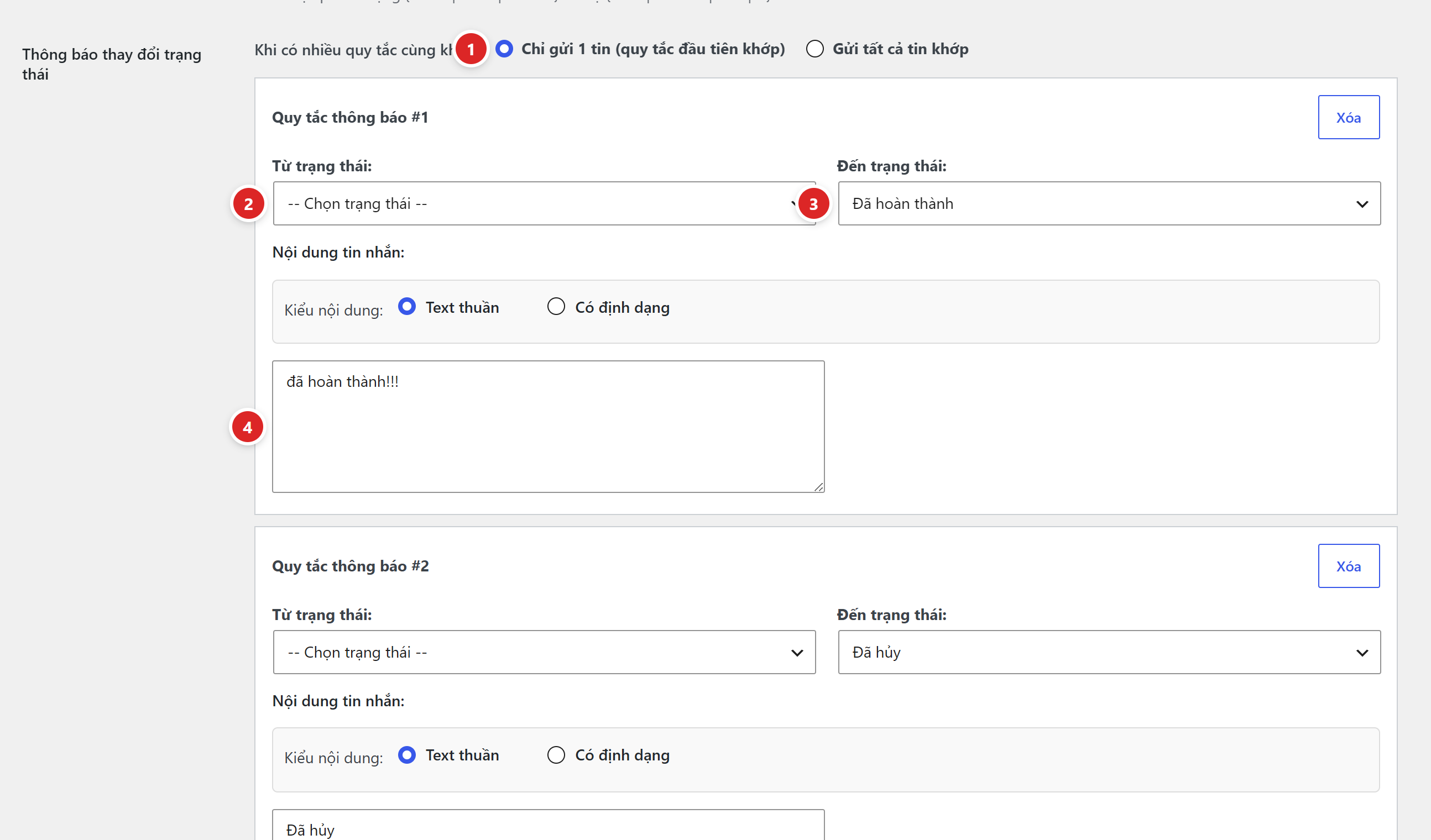Click 'Đến trạng thái:' label in rule #1

(891, 166)
